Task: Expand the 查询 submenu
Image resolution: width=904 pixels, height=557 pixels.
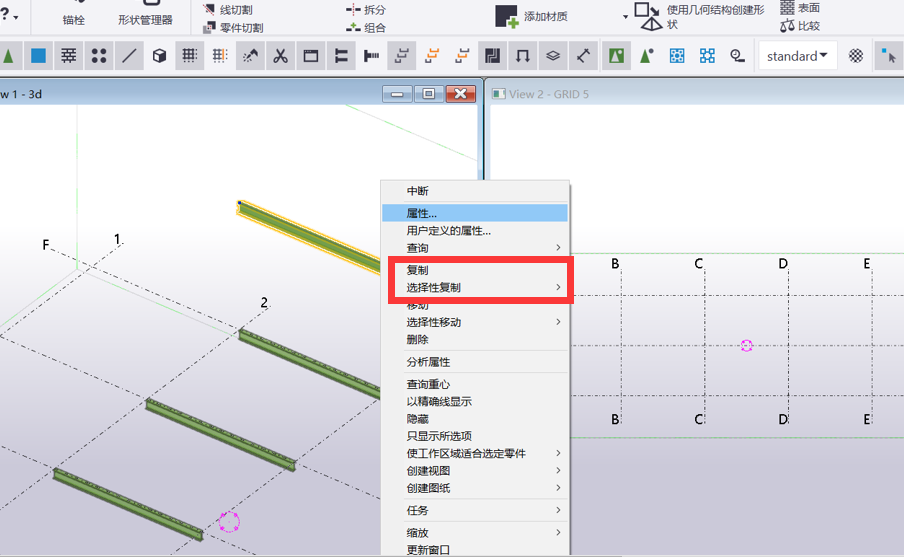Action: (x=474, y=248)
